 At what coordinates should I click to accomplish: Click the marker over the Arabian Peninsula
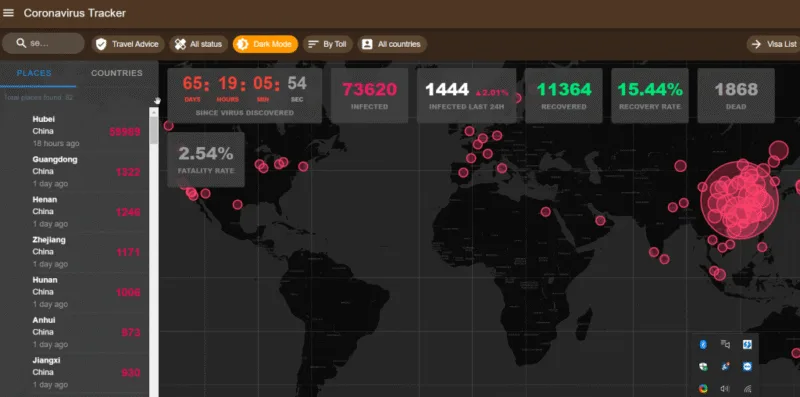[x=601, y=220]
